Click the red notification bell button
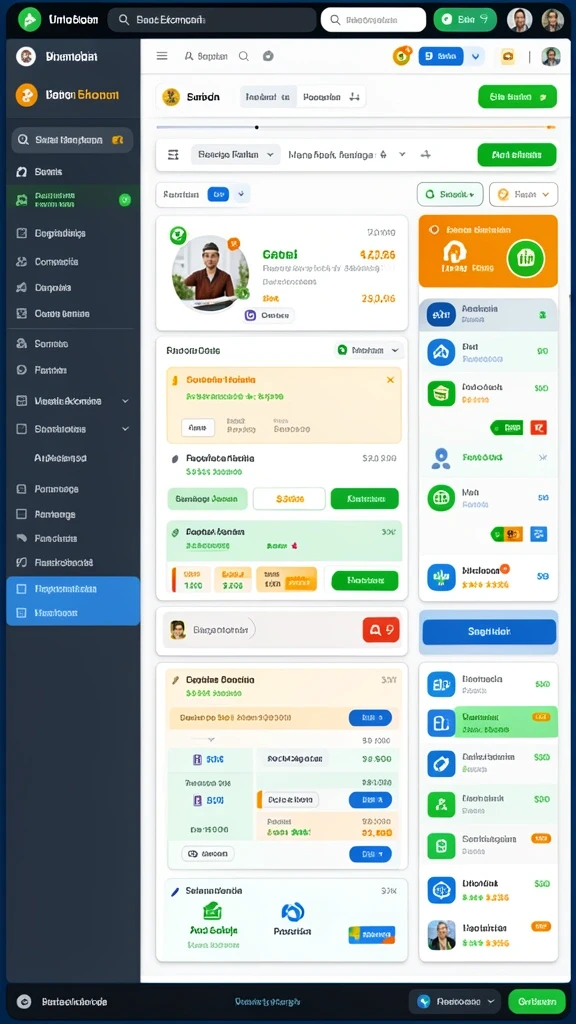Viewport: 576px width, 1024px height. point(381,630)
